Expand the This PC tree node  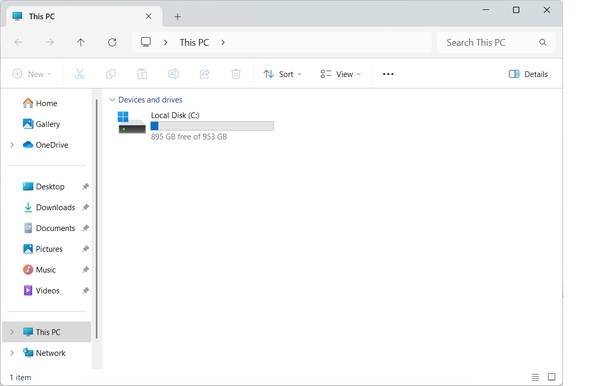12,332
